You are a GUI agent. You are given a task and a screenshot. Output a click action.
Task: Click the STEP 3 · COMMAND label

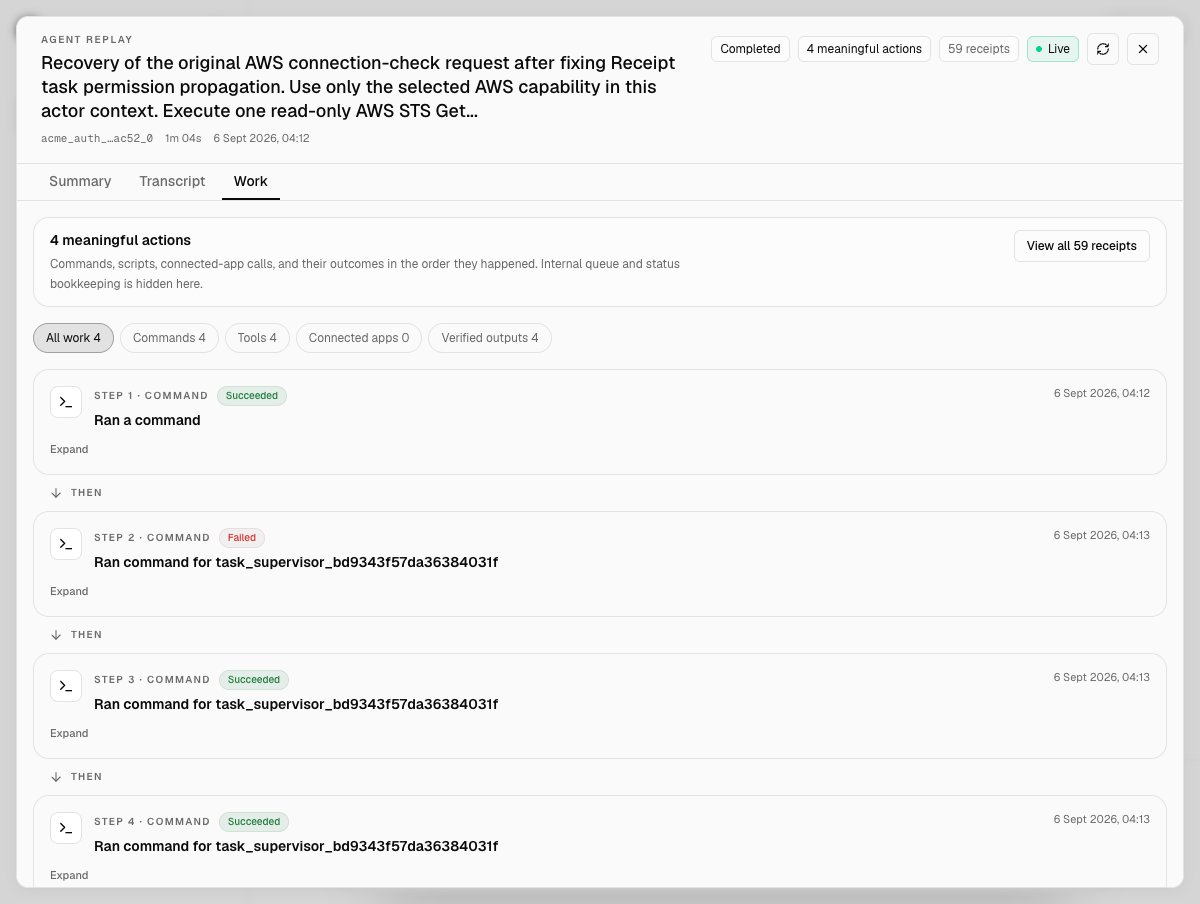pos(152,680)
